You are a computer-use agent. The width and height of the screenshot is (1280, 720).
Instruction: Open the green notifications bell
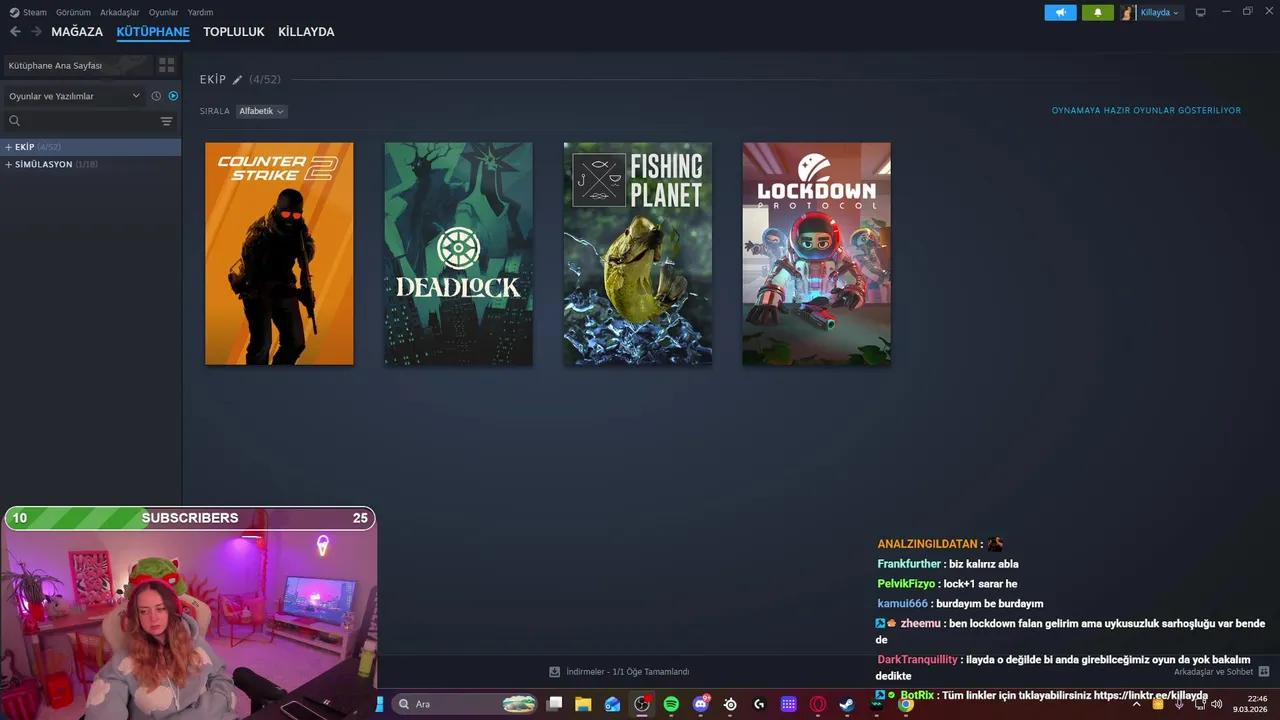[1097, 13]
